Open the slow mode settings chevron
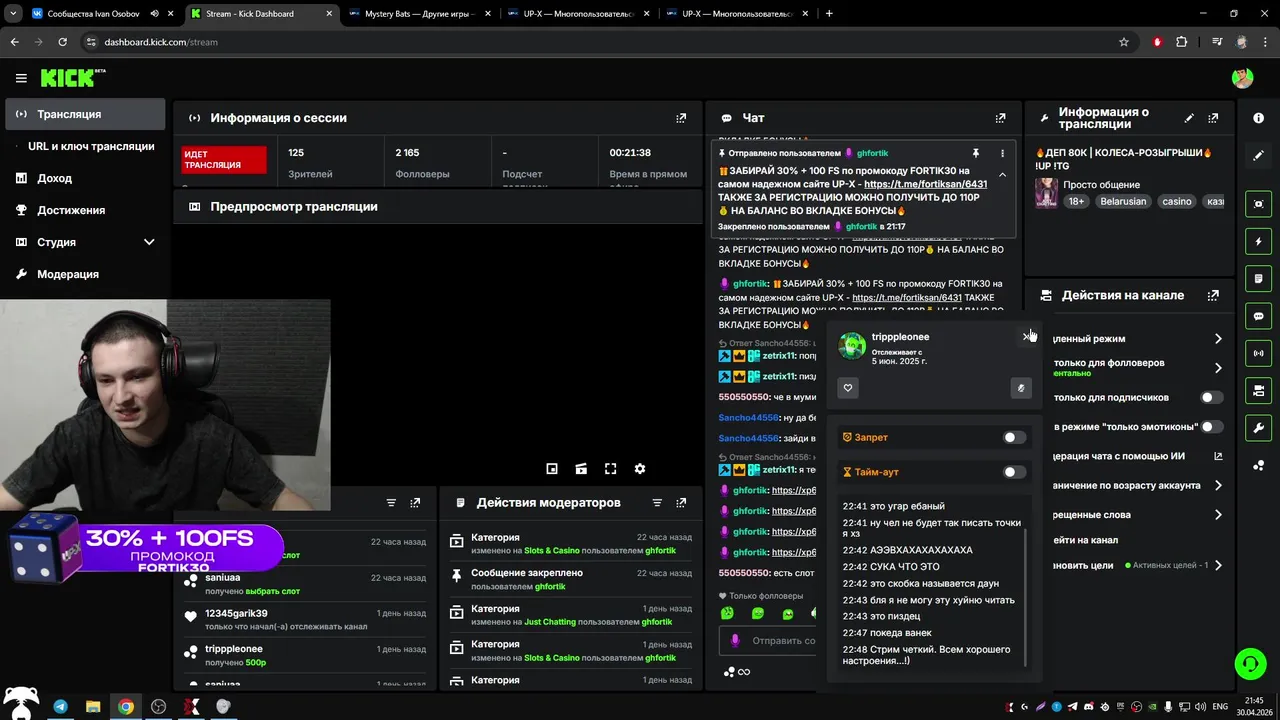Image resolution: width=1280 pixels, height=720 pixels. point(1218,339)
